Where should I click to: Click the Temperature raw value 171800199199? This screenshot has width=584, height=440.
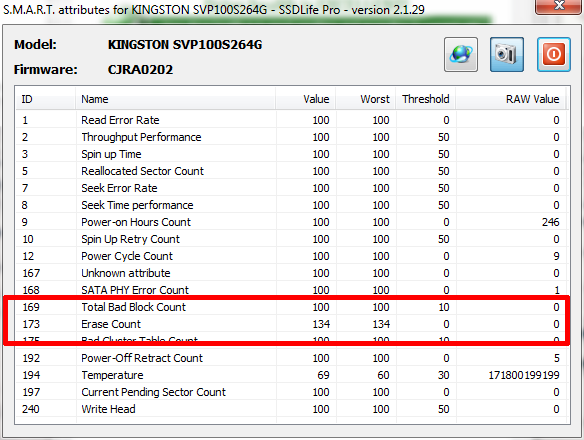click(524, 375)
